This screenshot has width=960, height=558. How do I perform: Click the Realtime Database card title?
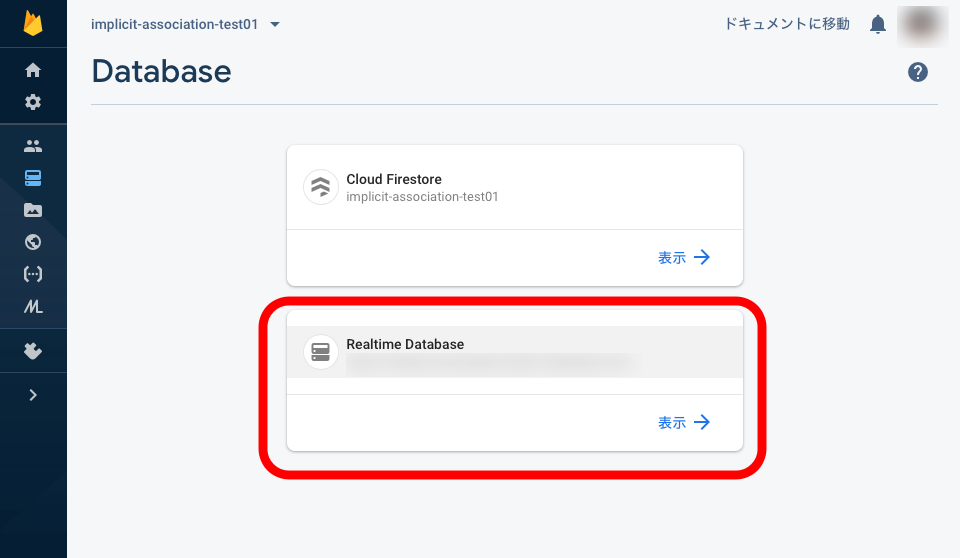pyautogui.click(x=405, y=344)
